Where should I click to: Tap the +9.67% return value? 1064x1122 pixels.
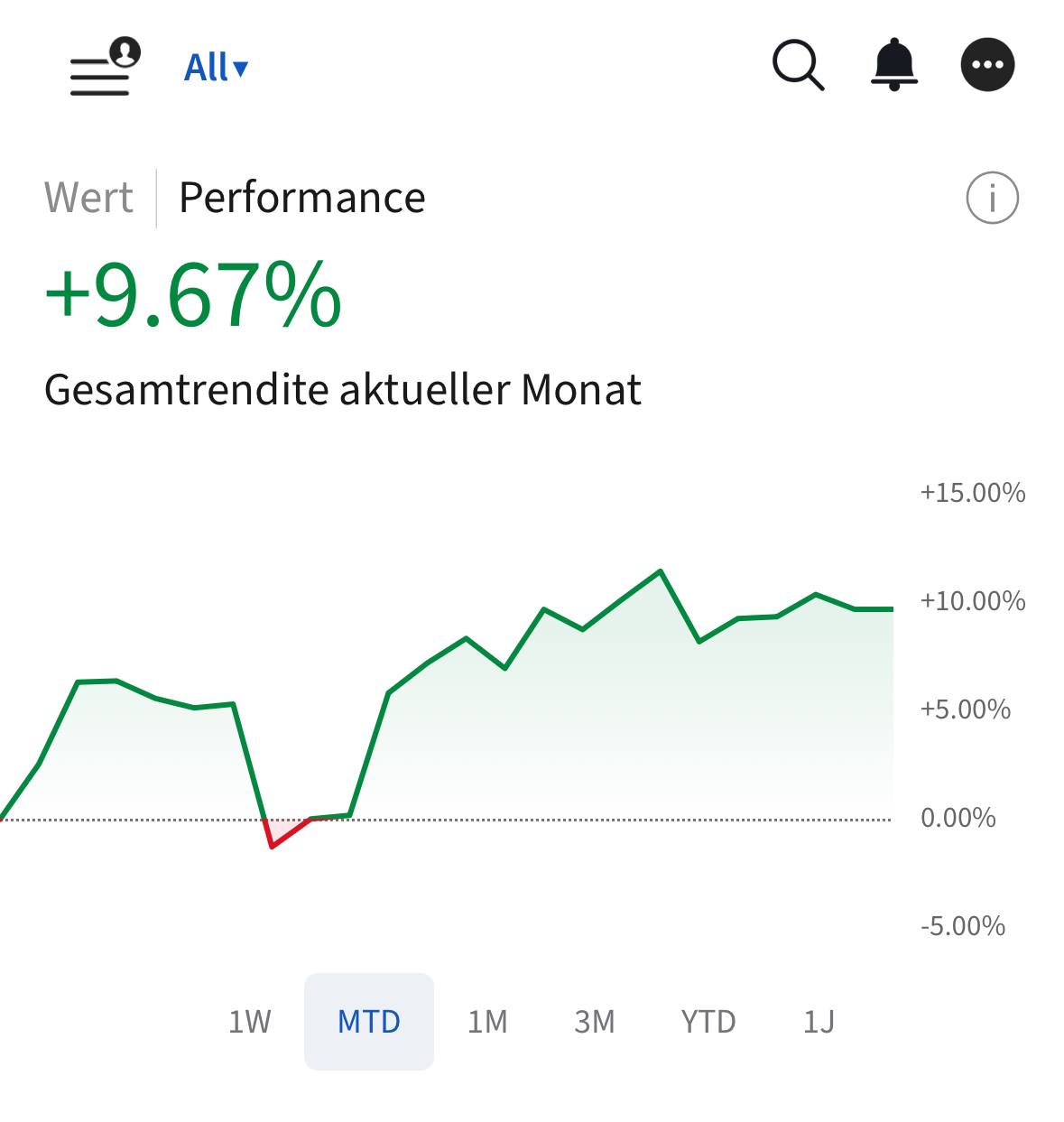click(193, 295)
